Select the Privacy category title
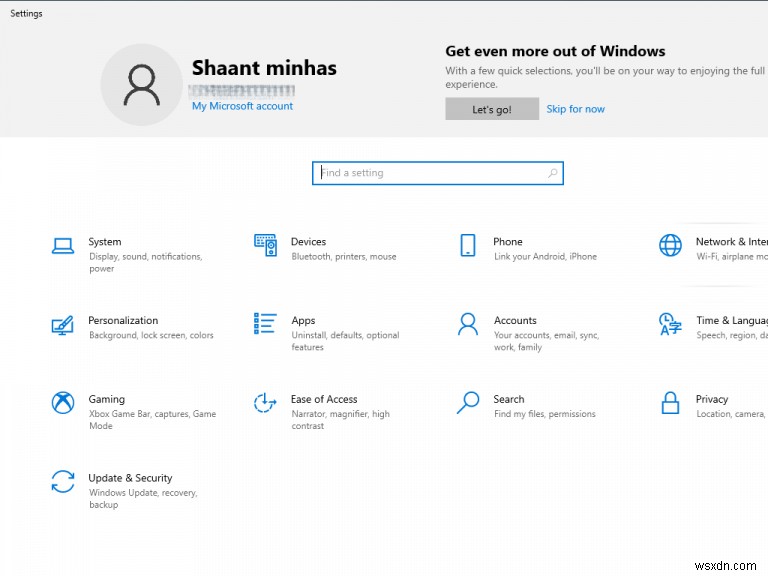The height and width of the screenshot is (576, 768). point(712,399)
